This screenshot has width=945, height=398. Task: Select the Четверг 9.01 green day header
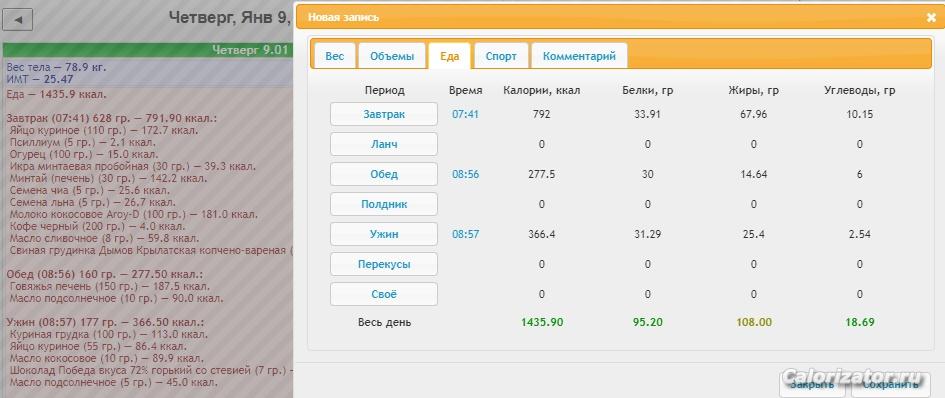pos(148,50)
